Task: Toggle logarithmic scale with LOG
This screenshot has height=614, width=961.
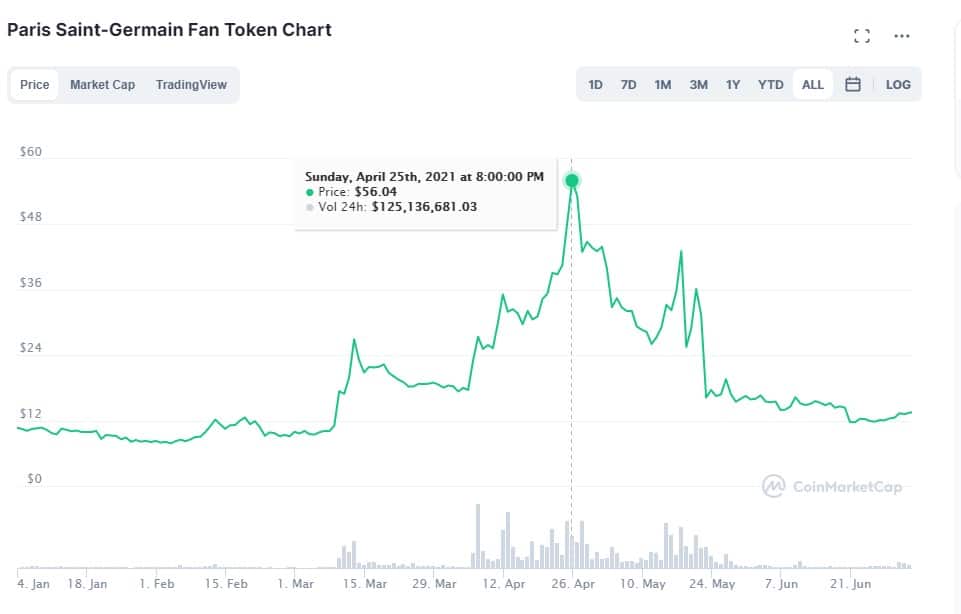Action: click(897, 85)
